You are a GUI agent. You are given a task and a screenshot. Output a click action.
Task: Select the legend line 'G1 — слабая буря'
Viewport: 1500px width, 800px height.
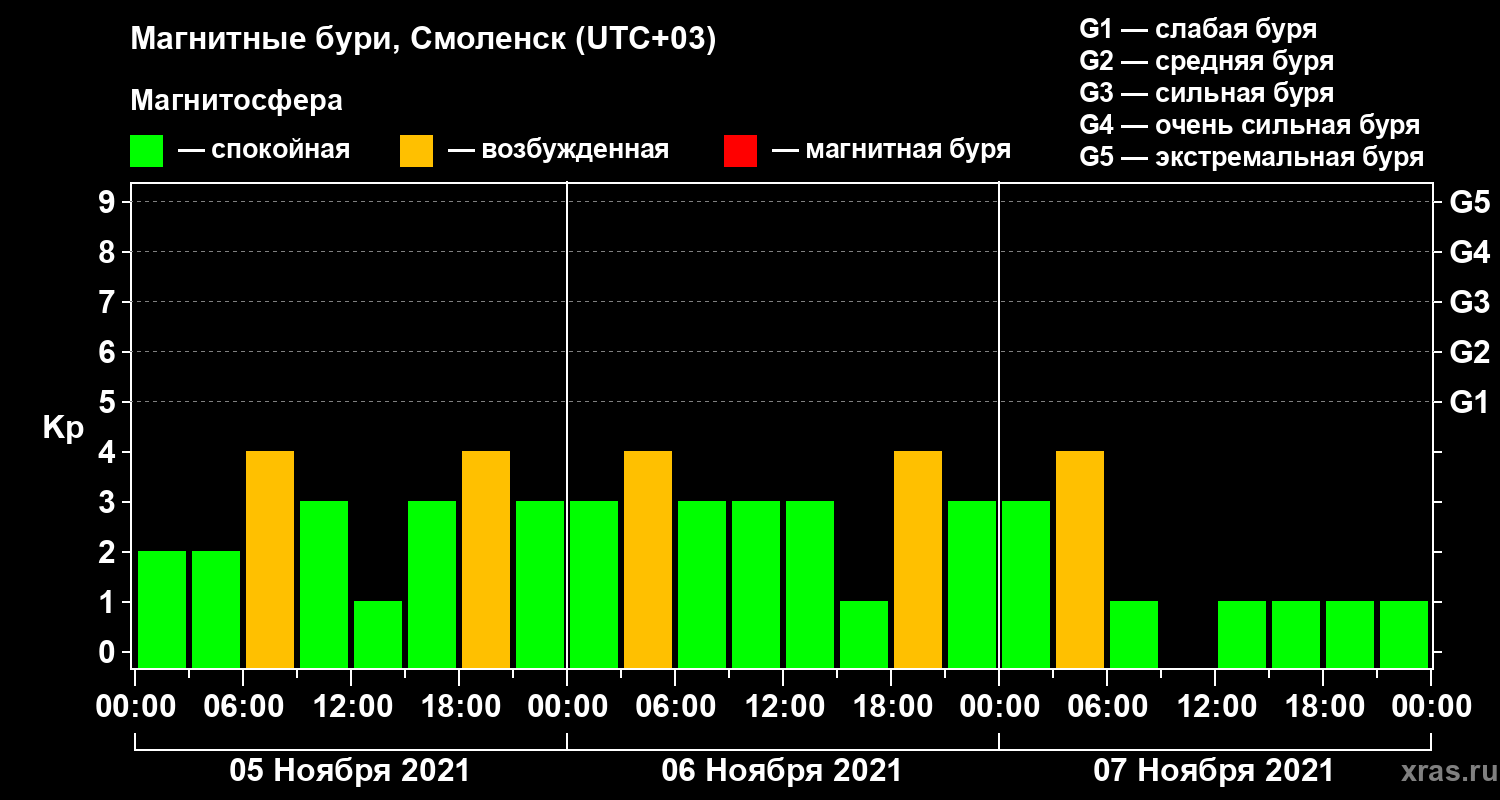coord(1198,29)
